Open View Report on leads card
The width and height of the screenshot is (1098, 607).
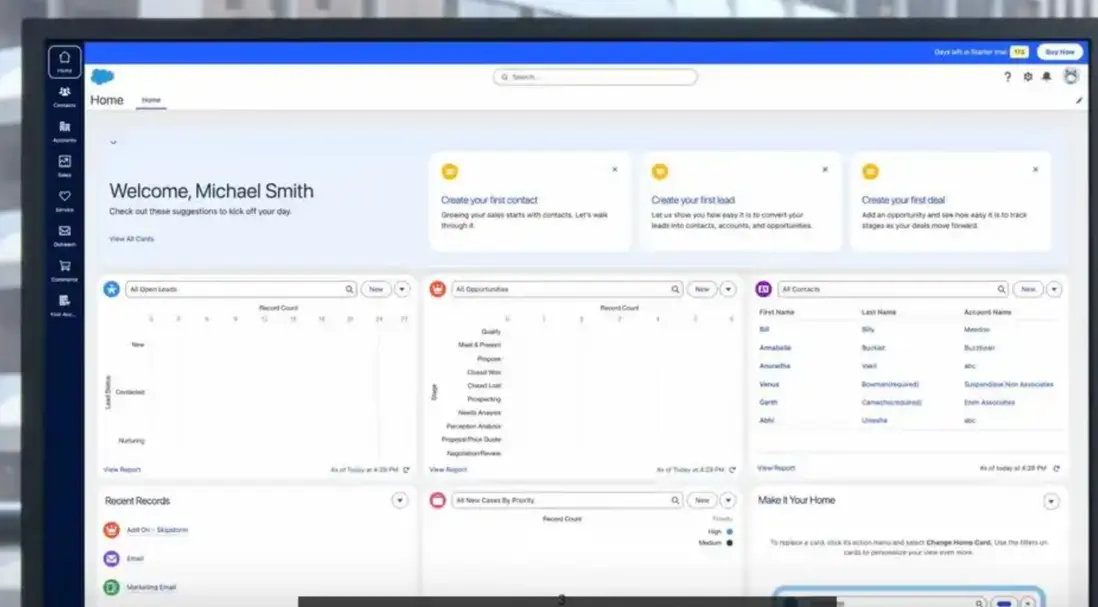122,470
